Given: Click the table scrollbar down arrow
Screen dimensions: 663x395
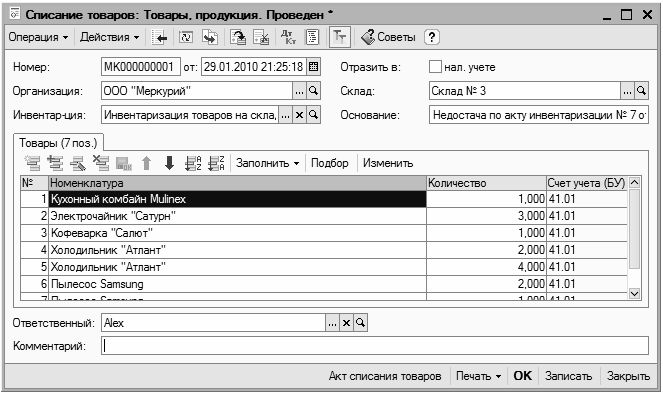Looking at the screenshot, I should (x=634, y=294).
